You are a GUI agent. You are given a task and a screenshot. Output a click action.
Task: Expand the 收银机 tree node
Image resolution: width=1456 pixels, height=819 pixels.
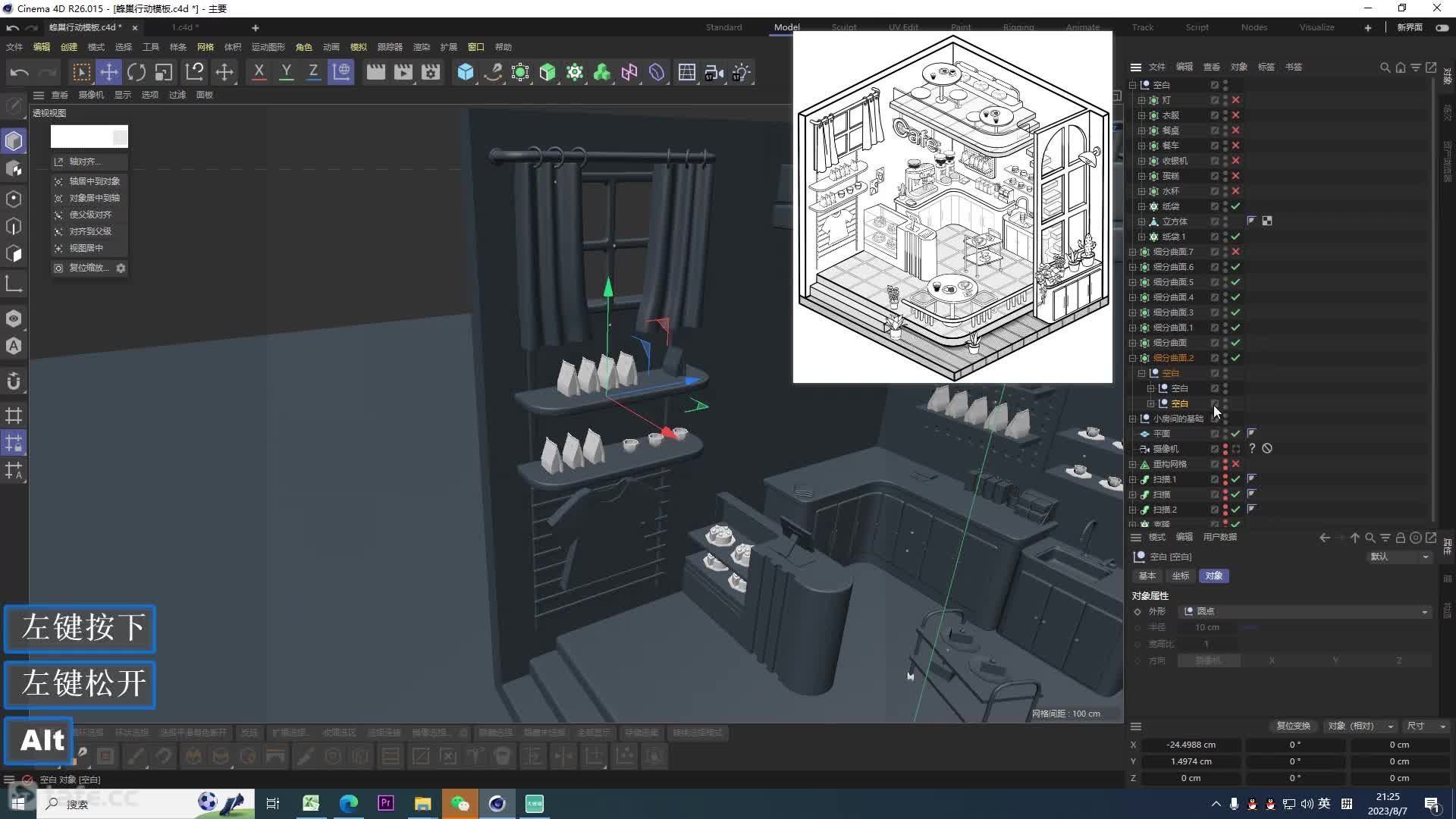1141,161
